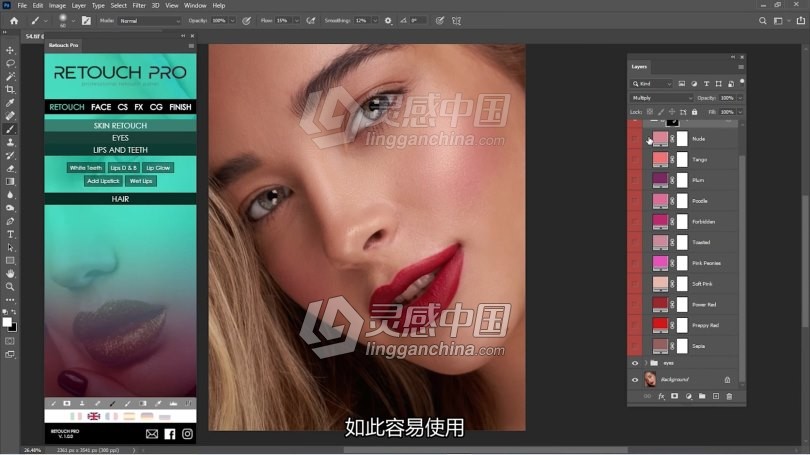Expand the eyes group
Image resolution: width=810 pixels, height=455 pixels.
[x=646, y=363]
